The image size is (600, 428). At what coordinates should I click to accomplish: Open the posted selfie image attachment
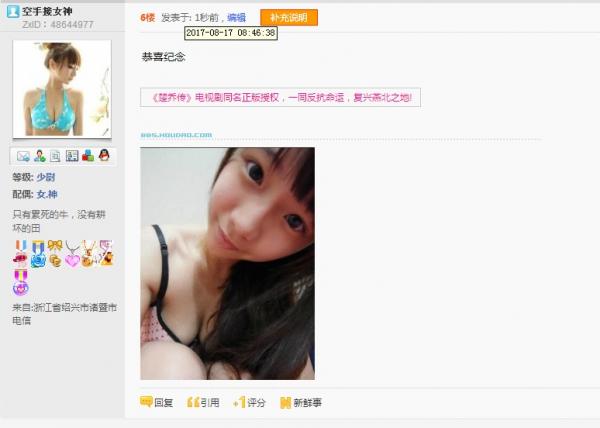(227, 264)
